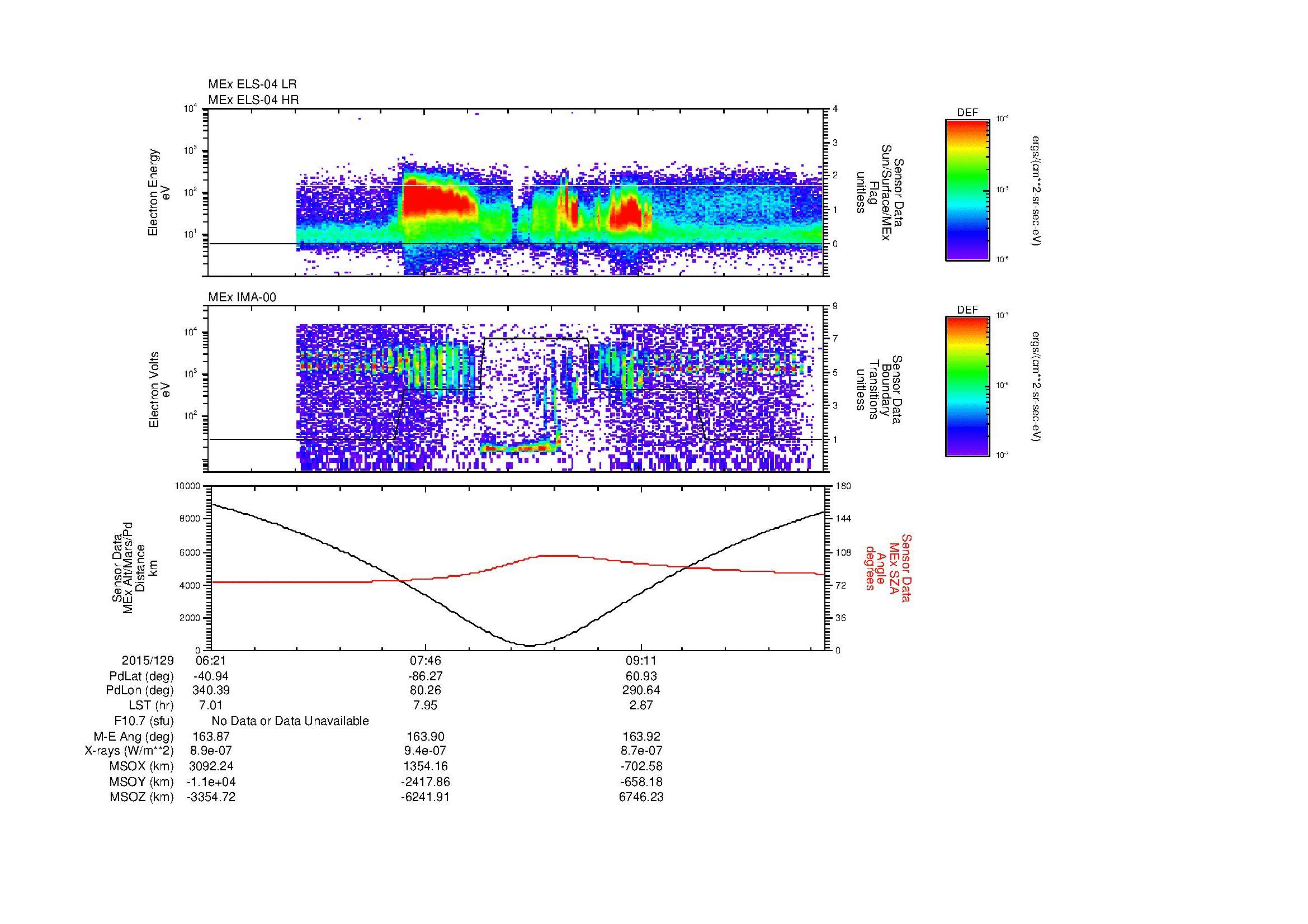
Task: Click the ELS panel DEF color bar
Action: (967, 190)
